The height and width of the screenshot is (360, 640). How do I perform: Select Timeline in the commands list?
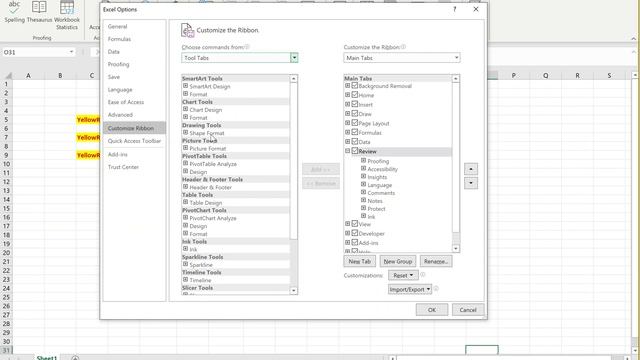(x=200, y=280)
